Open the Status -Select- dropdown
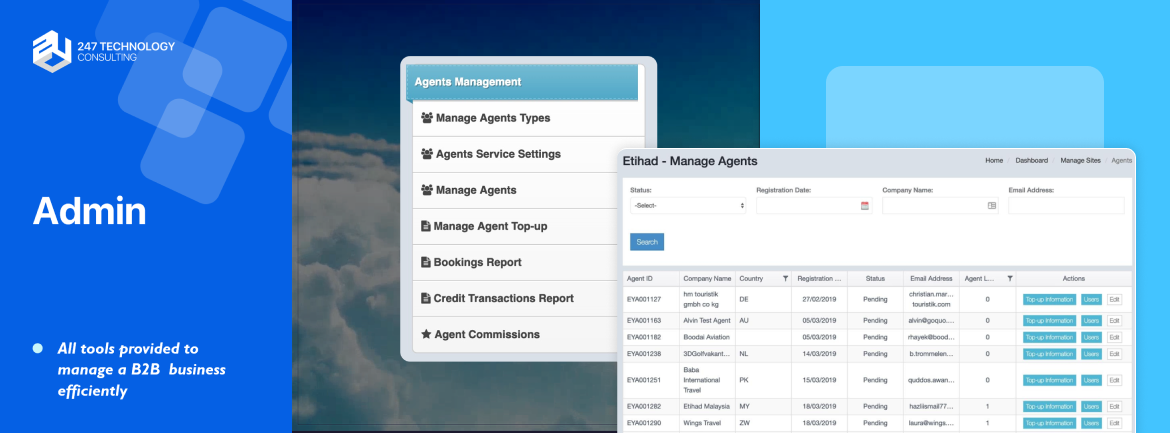The height and width of the screenshot is (433, 1170). [688, 205]
